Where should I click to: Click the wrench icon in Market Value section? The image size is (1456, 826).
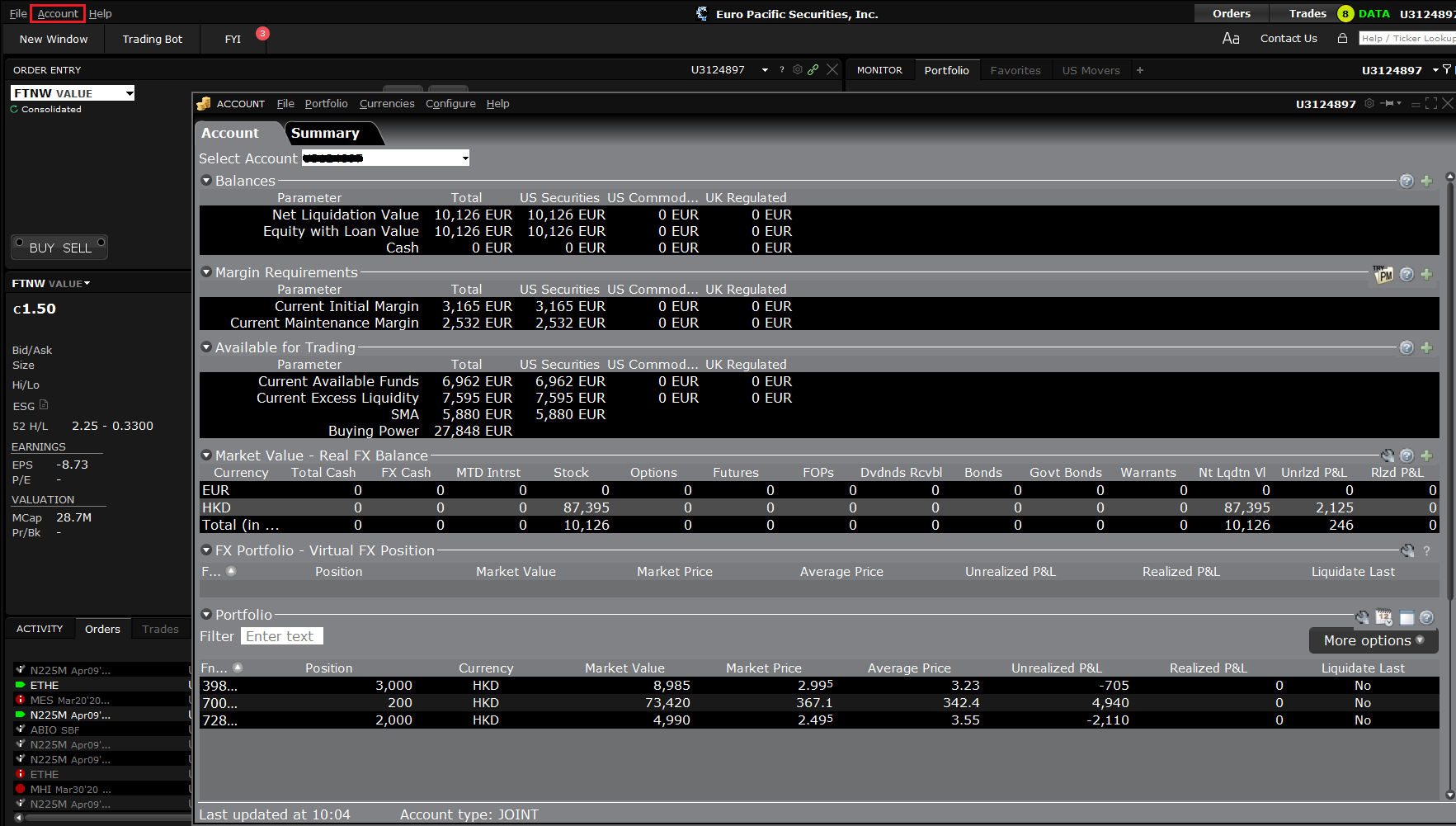(x=1388, y=455)
